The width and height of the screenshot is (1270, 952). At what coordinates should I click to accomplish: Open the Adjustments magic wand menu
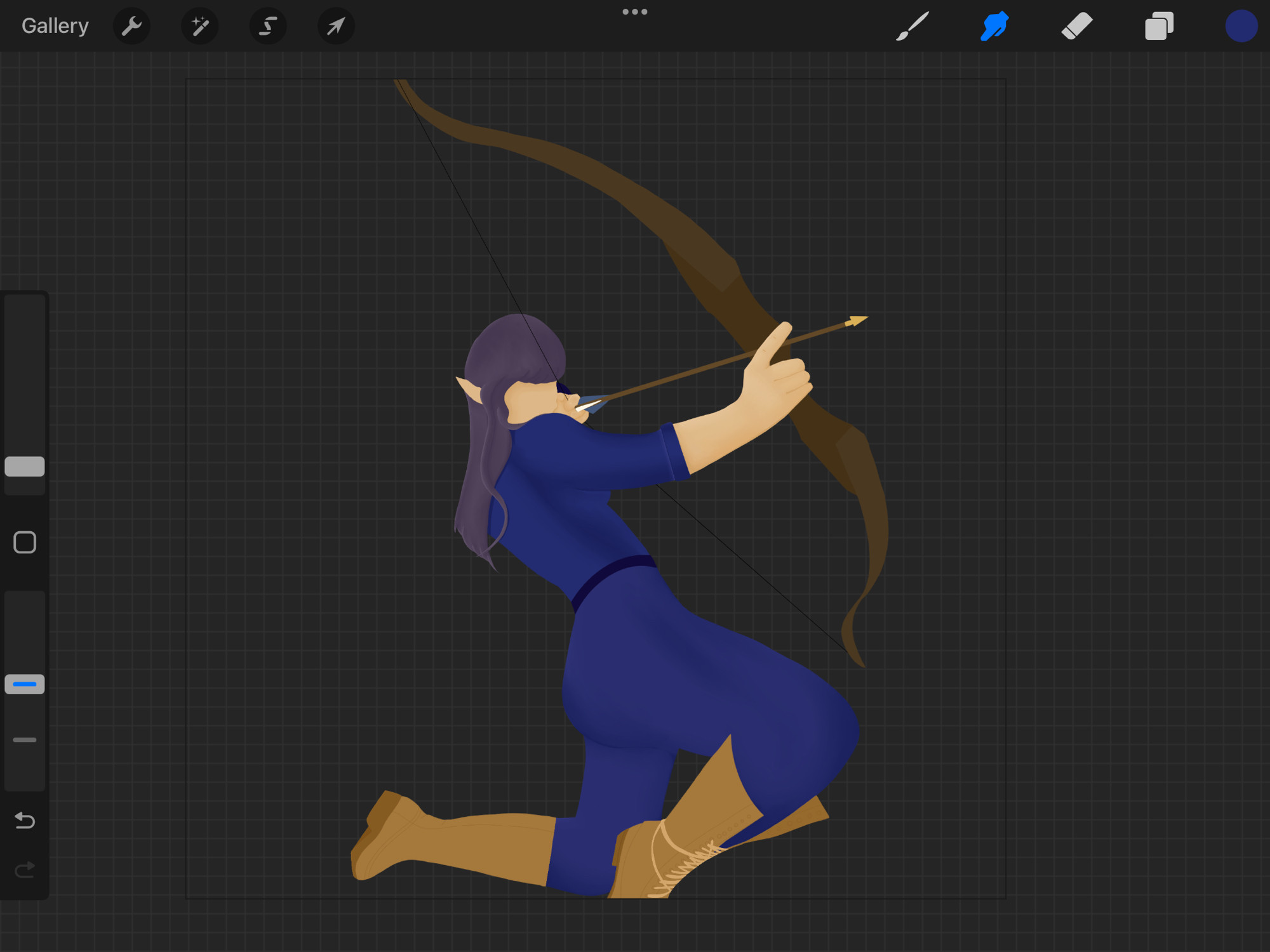point(200,26)
